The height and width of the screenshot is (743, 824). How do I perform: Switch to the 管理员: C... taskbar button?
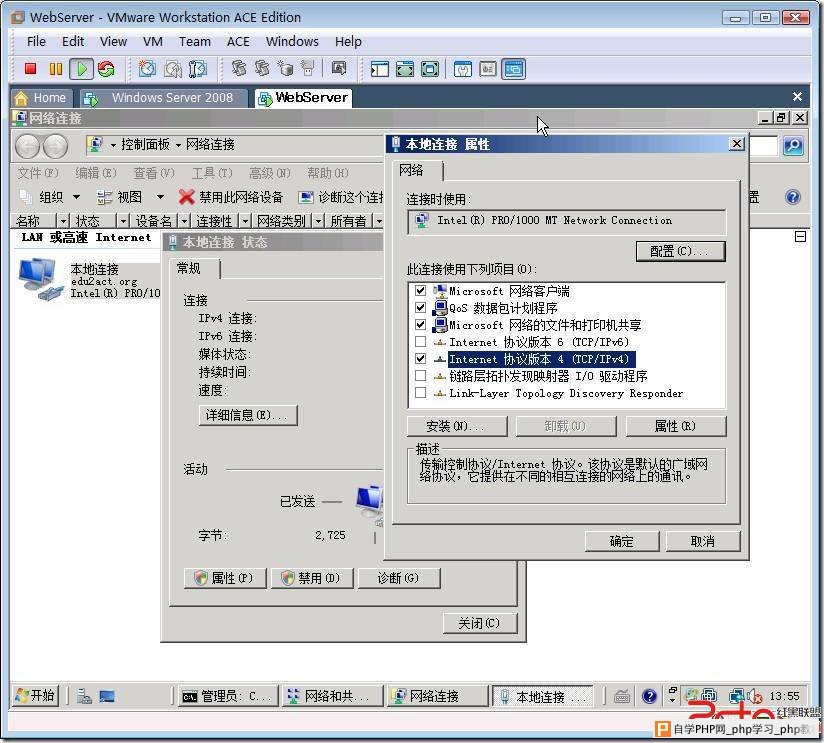[227, 696]
